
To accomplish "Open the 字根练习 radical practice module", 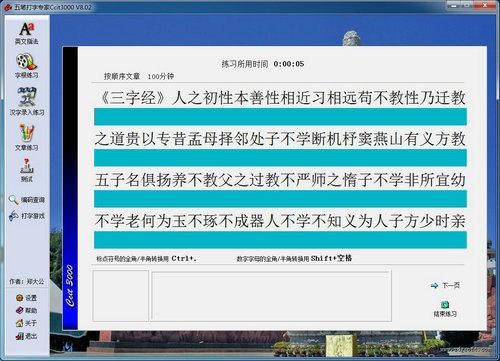I will (x=26, y=66).
